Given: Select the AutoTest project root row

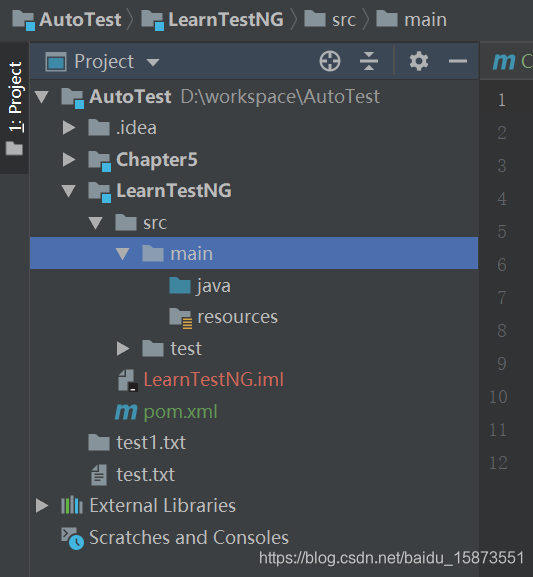Looking at the screenshot, I should click(x=254, y=97).
